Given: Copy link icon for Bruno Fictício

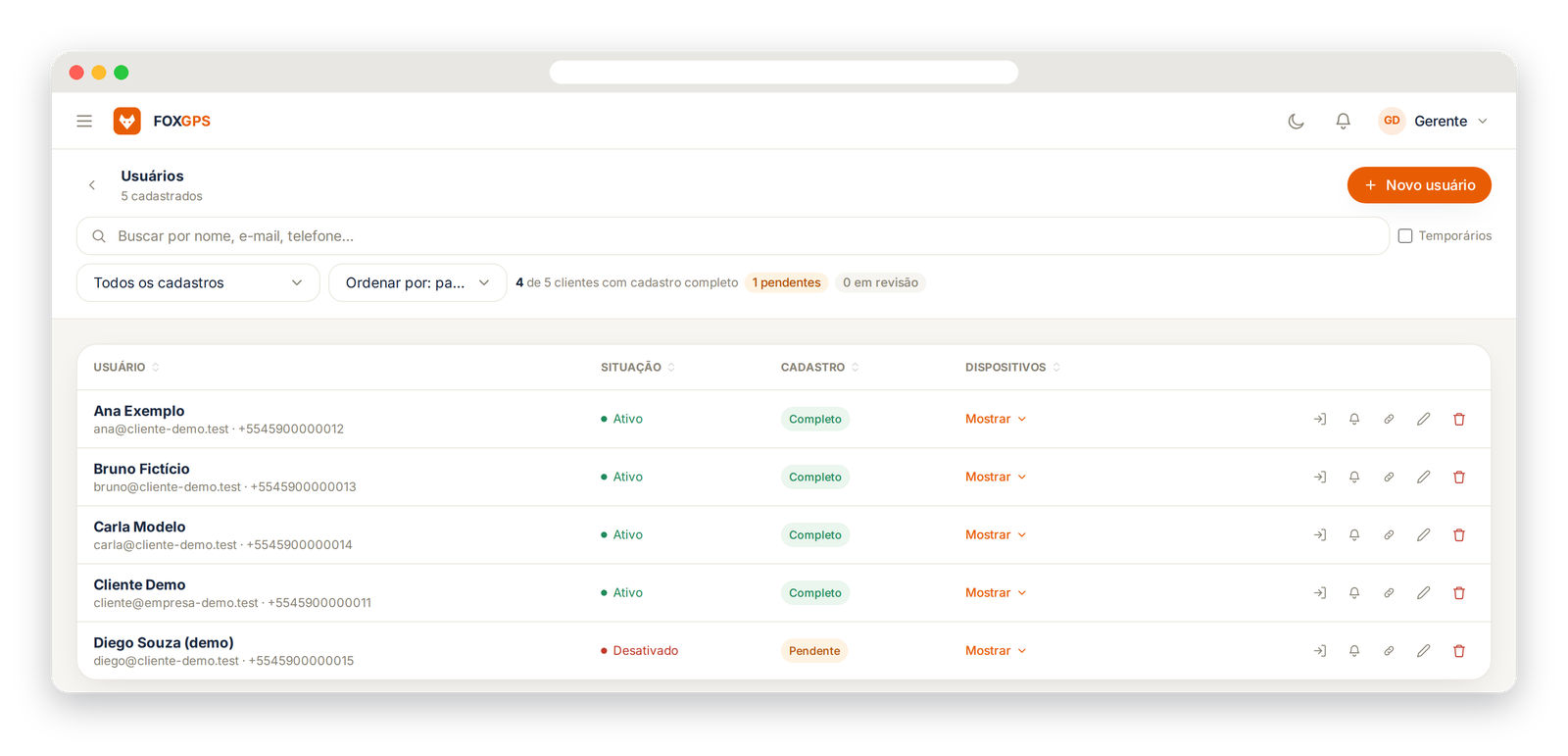Looking at the screenshot, I should tap(1389, 478).
